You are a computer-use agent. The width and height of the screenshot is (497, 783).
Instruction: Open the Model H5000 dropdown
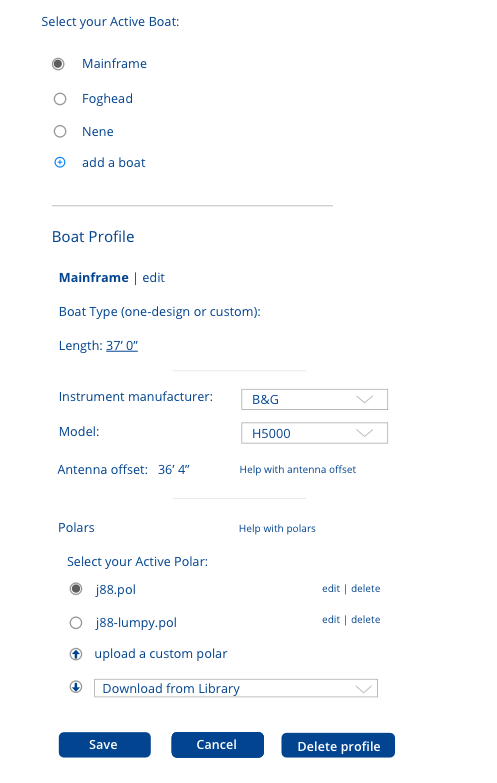pyautogui.click(x=314, y=433)
